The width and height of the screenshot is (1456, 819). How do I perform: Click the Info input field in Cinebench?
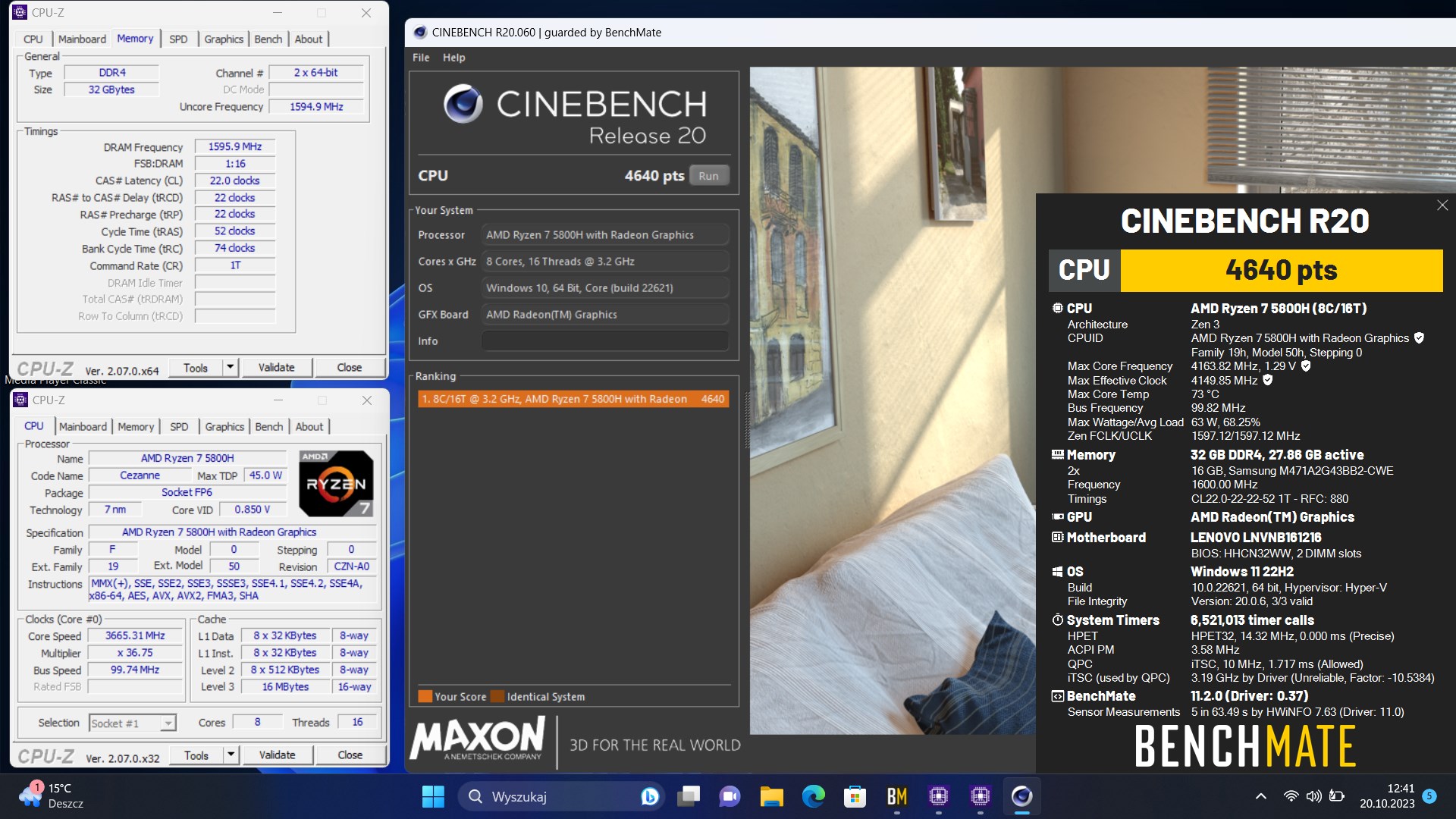[x=605, y=341]
